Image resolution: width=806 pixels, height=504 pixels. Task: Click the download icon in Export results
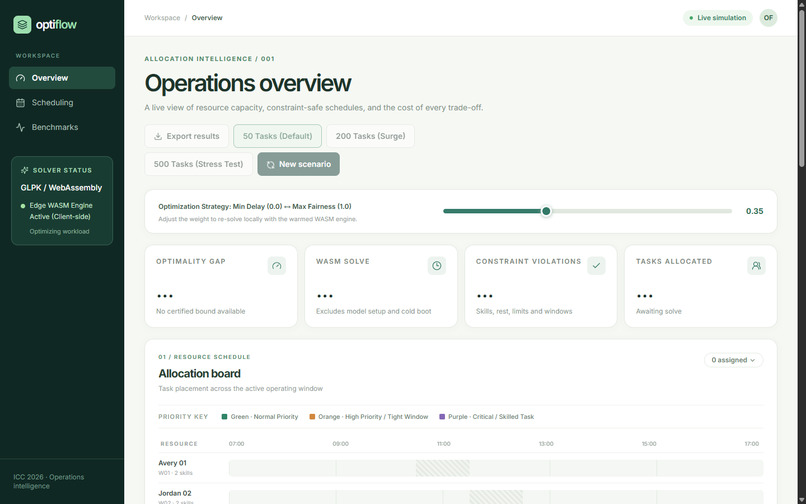click(158, 136)
